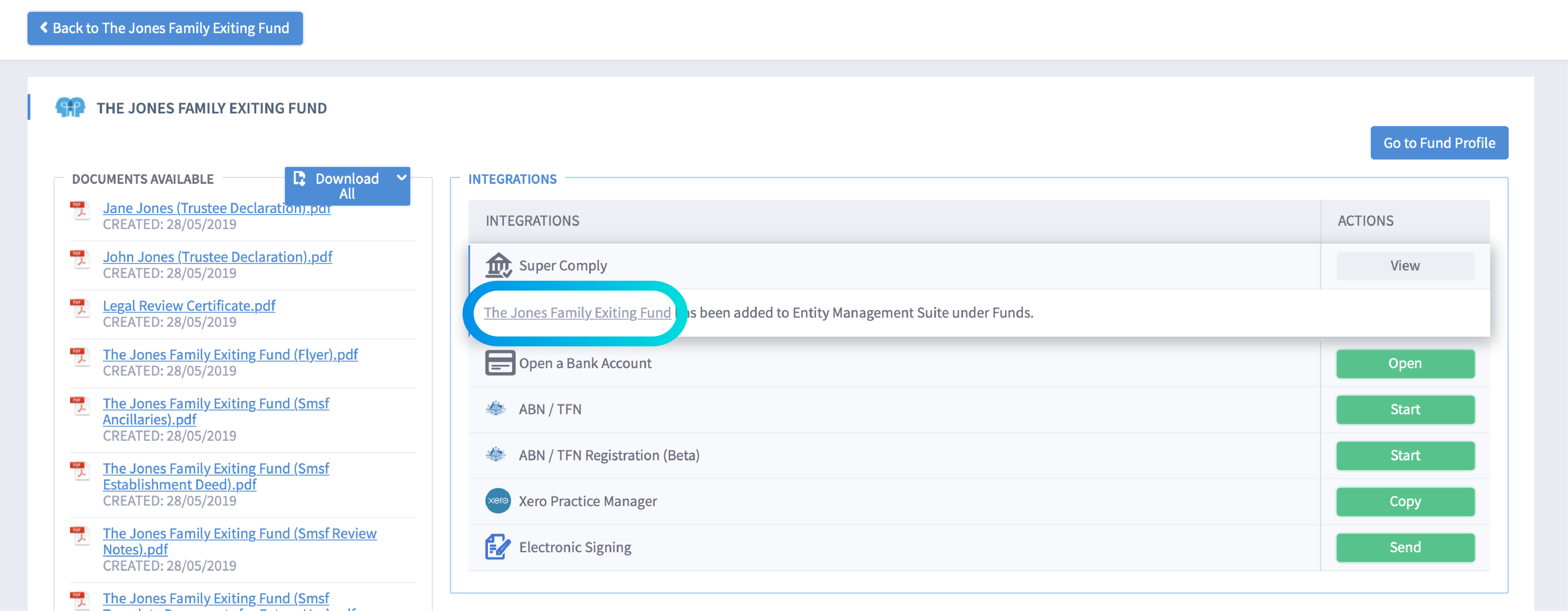This screenshot has width=1568, height=611.
Task: Copy to Xero Practice Manager
Action: click(1405, 501)
